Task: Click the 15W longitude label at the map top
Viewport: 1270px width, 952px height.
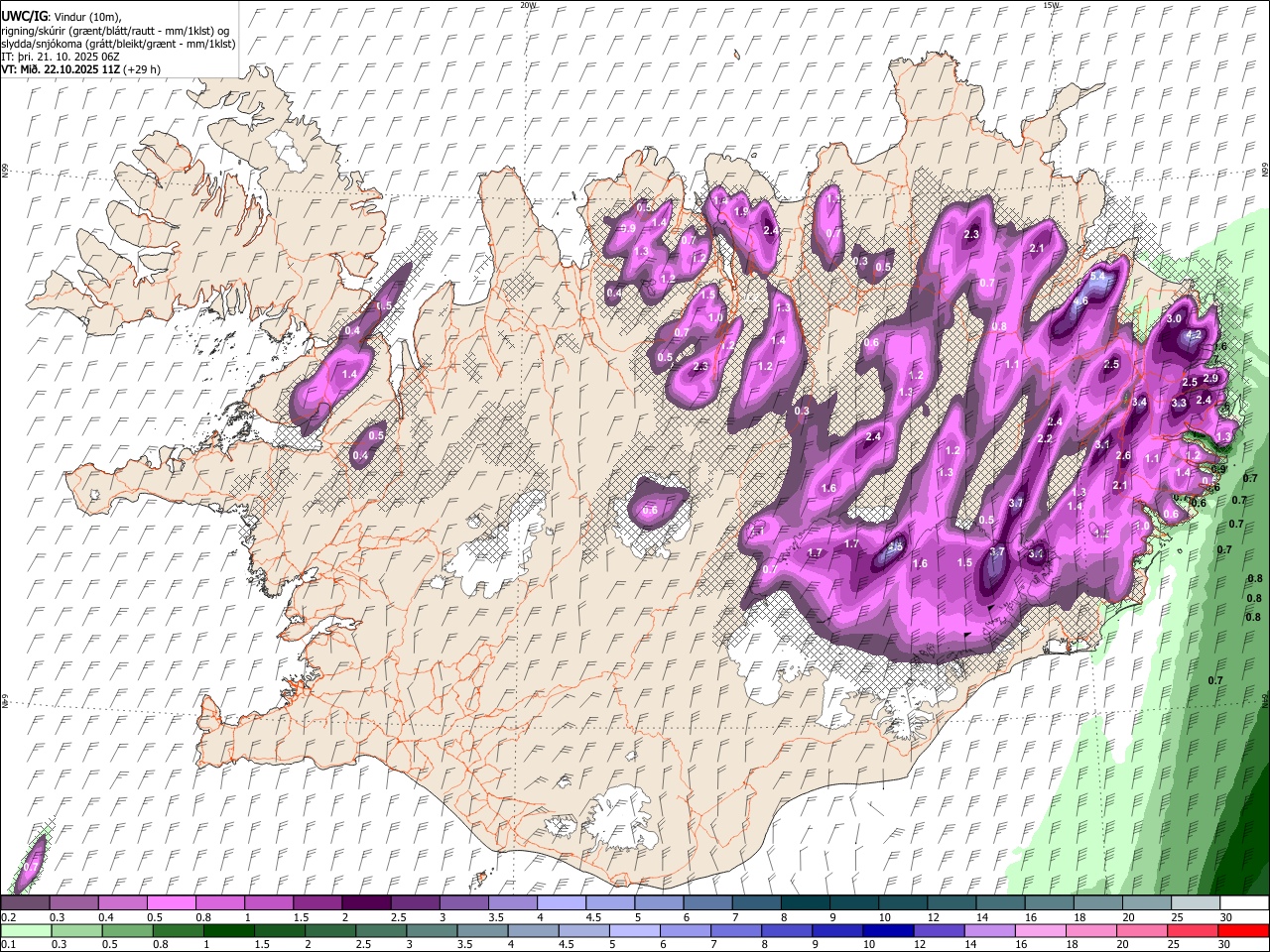Action: pos(1050,5)
